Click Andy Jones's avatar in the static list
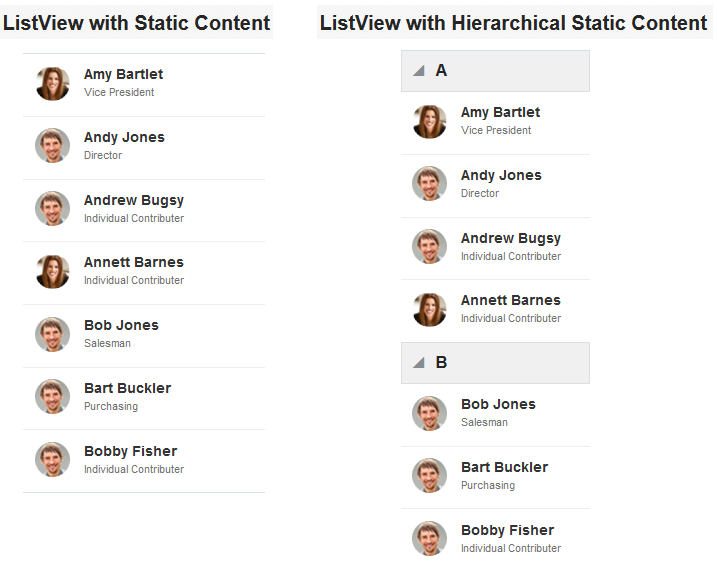 53,145
